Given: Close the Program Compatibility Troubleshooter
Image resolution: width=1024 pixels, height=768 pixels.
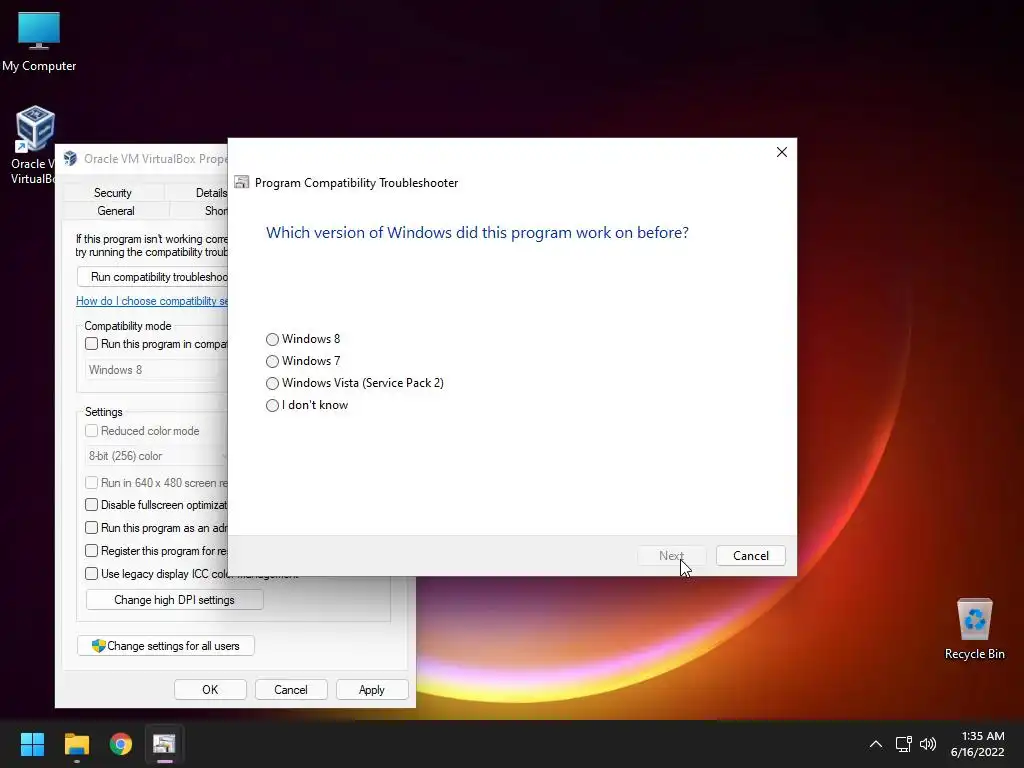Looking at the screenshot, I should pyautogui.click(x=782, y=152).
